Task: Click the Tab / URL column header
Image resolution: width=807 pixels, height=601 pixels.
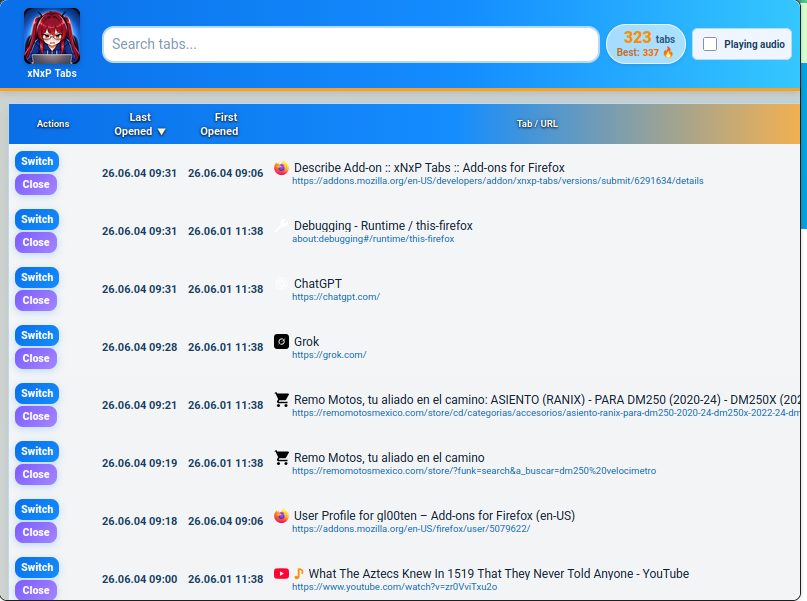Action: click(x=537, y=124)
